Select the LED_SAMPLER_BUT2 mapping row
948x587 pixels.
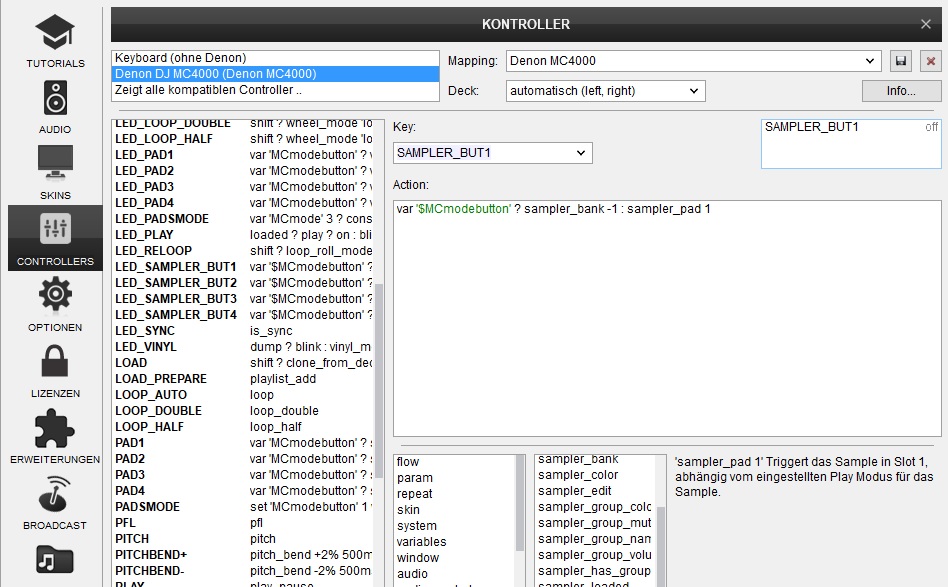(244, 283)
